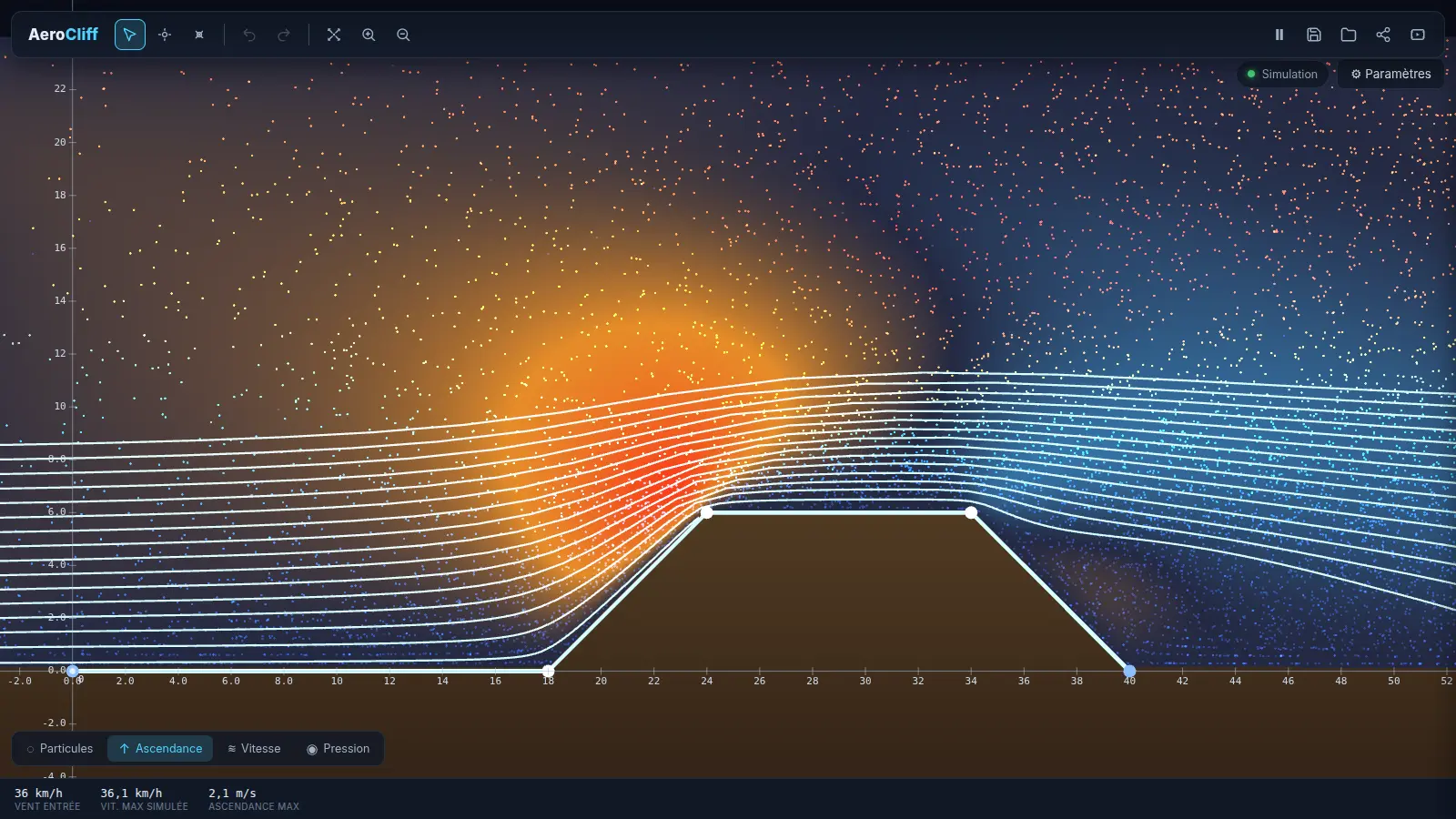Switch to the Vitesse view mode
1456x819 pixels.
[254, 748]
